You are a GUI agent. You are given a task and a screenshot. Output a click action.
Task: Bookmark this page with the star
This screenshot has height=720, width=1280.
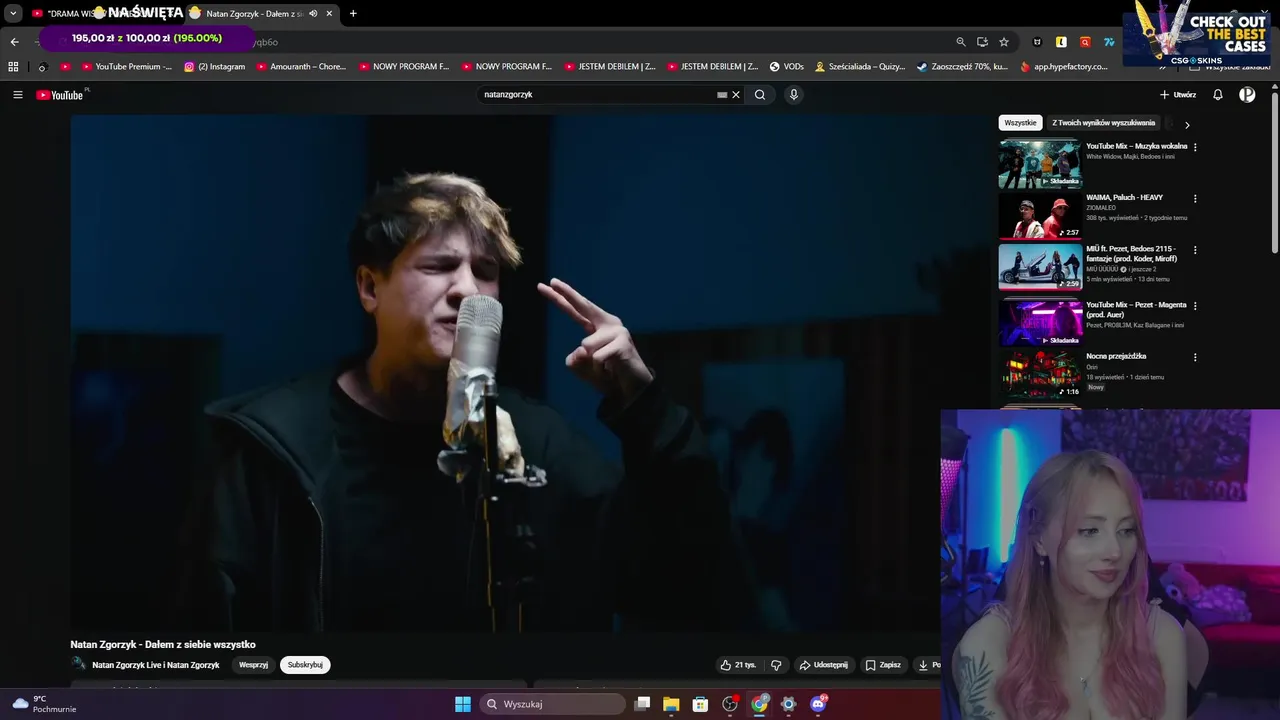pyautogui.click(x=1004, y=42)
